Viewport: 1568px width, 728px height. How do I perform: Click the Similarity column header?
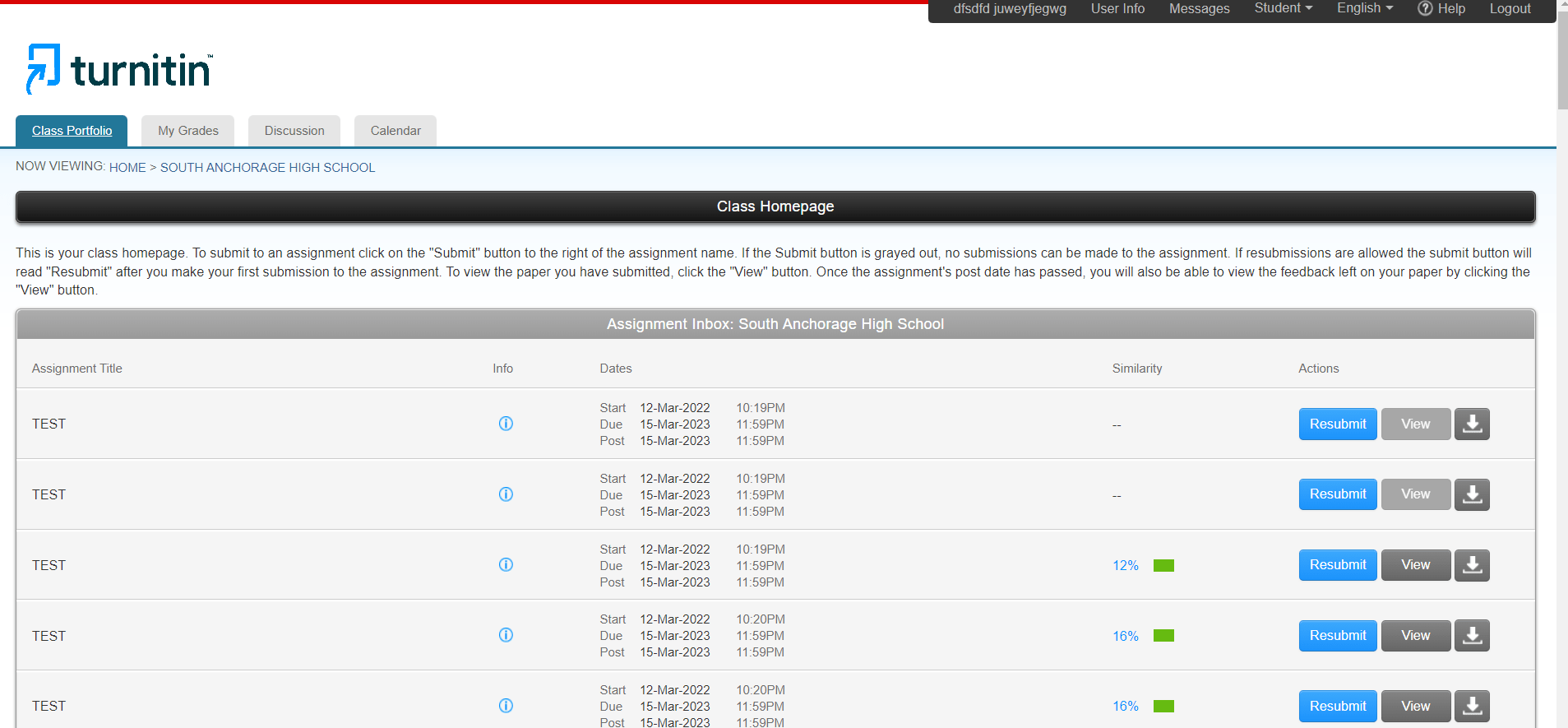point(1137,369)
